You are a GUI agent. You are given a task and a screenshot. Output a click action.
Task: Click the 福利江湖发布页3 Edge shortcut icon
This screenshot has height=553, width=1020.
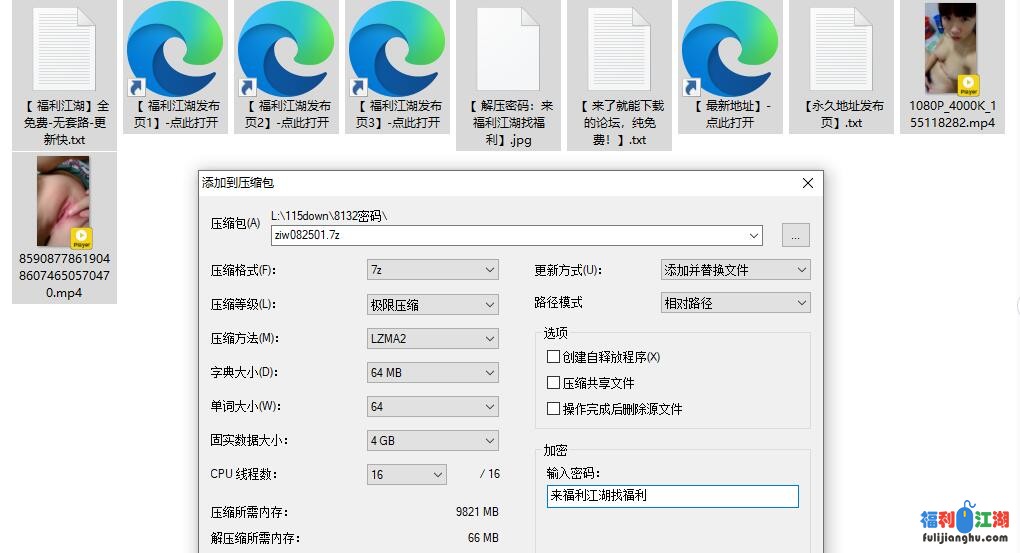397,50
